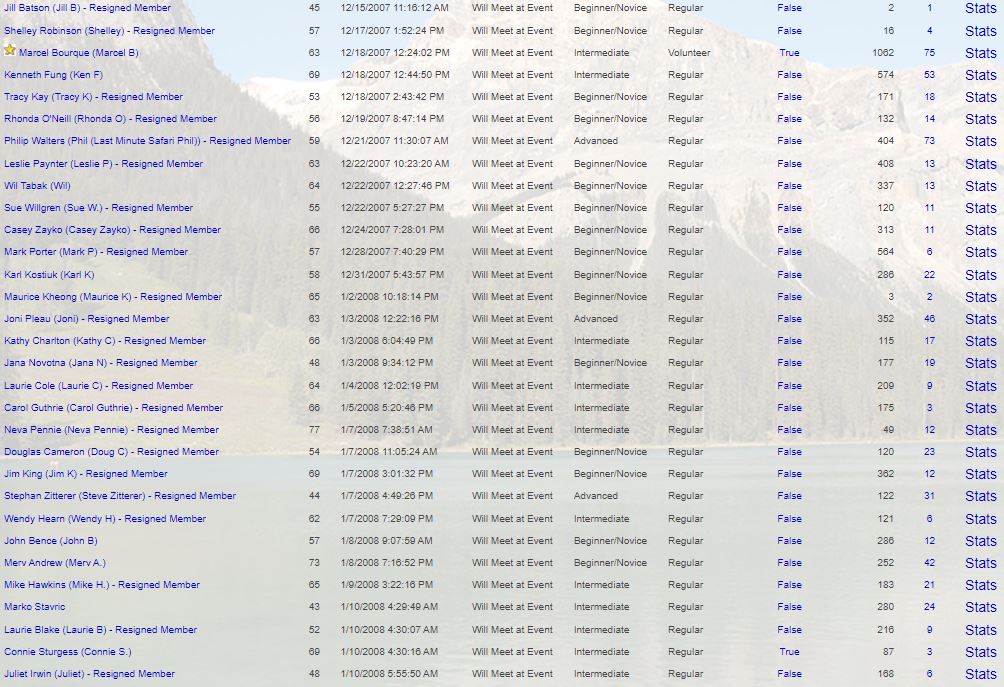The image size is (1004, 687).
Task: Click the gold star beside Marcel Bourque
Action: 10,50
